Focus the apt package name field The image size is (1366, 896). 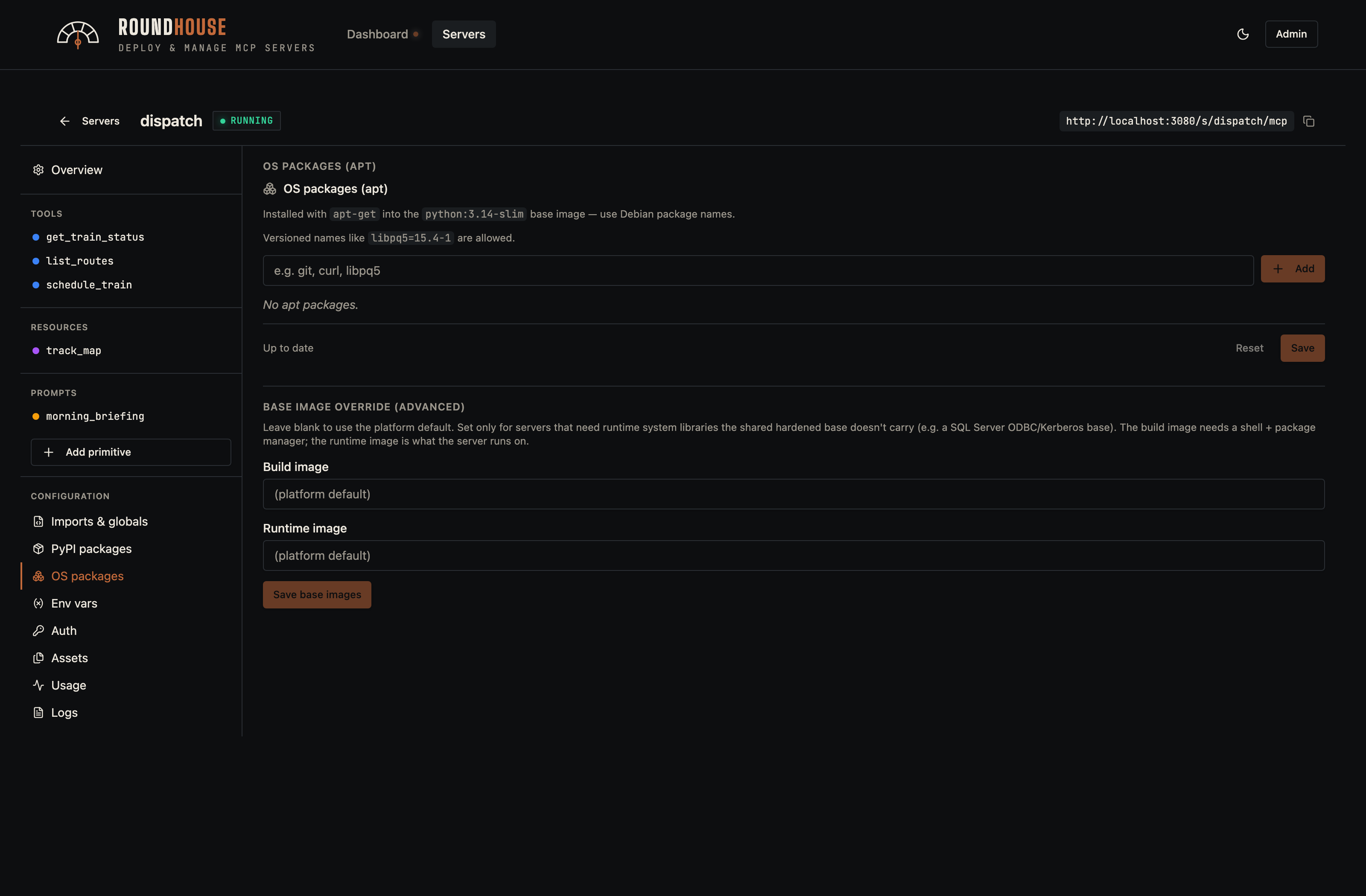758,271
